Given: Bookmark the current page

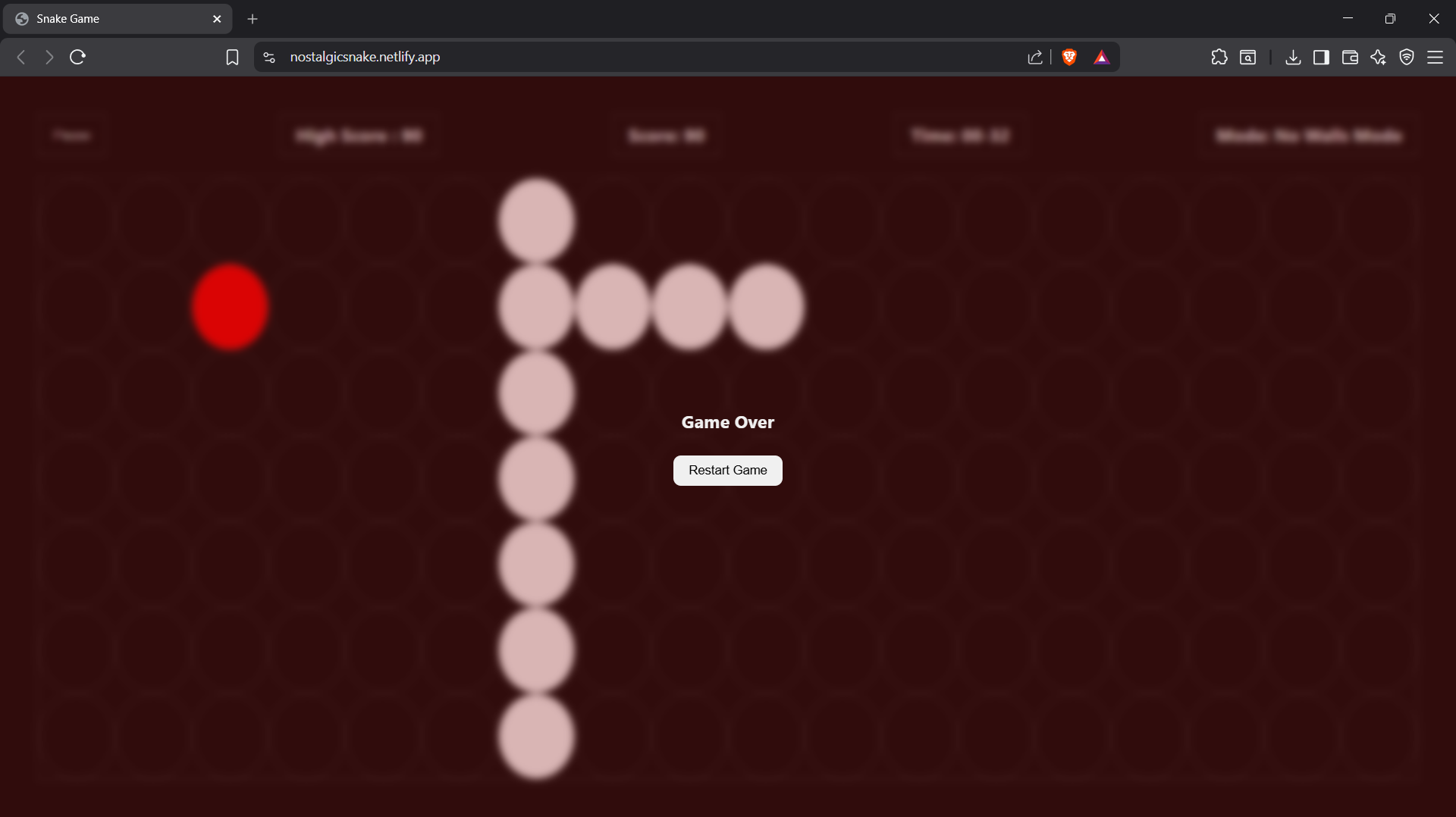Looking at the screenshot, I should coord(232,57).
